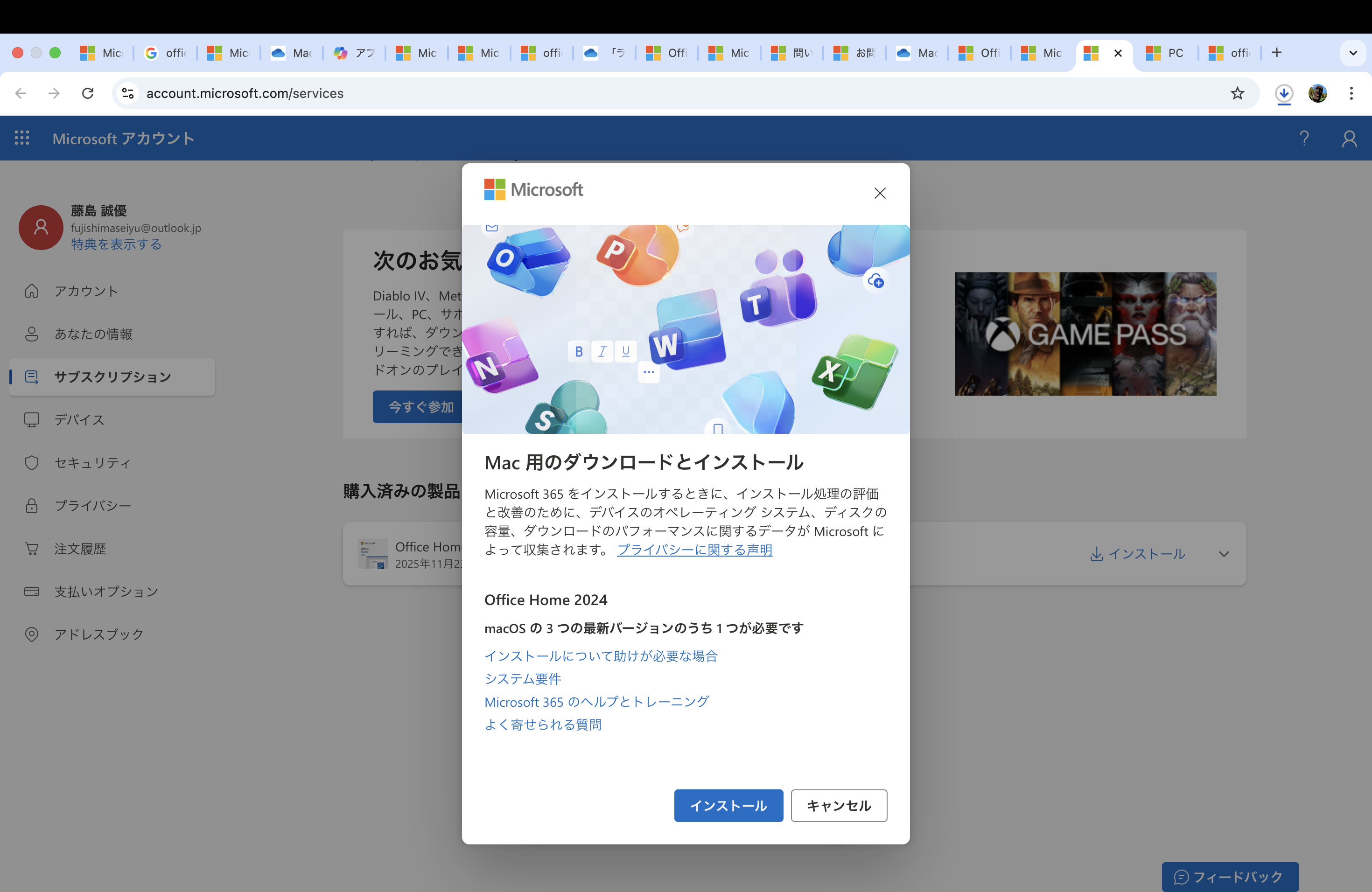Click the help question mark icon
This screenshot has height=892, width=1372.
pyautogui.click(x=1304, y=138)
